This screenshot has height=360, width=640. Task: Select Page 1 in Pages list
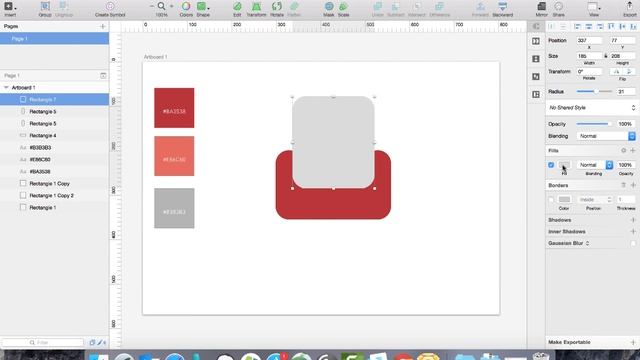54,38
